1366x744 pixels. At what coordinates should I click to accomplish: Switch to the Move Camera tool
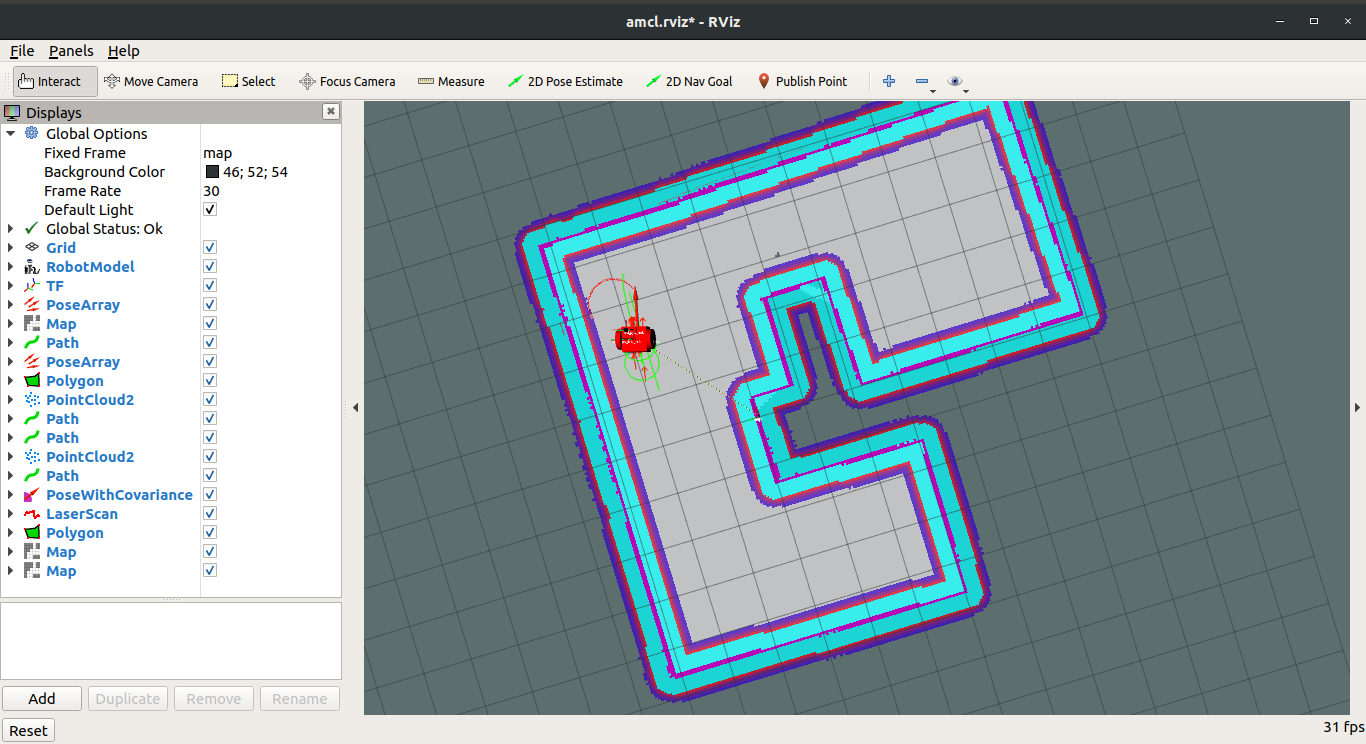point(150,82)
